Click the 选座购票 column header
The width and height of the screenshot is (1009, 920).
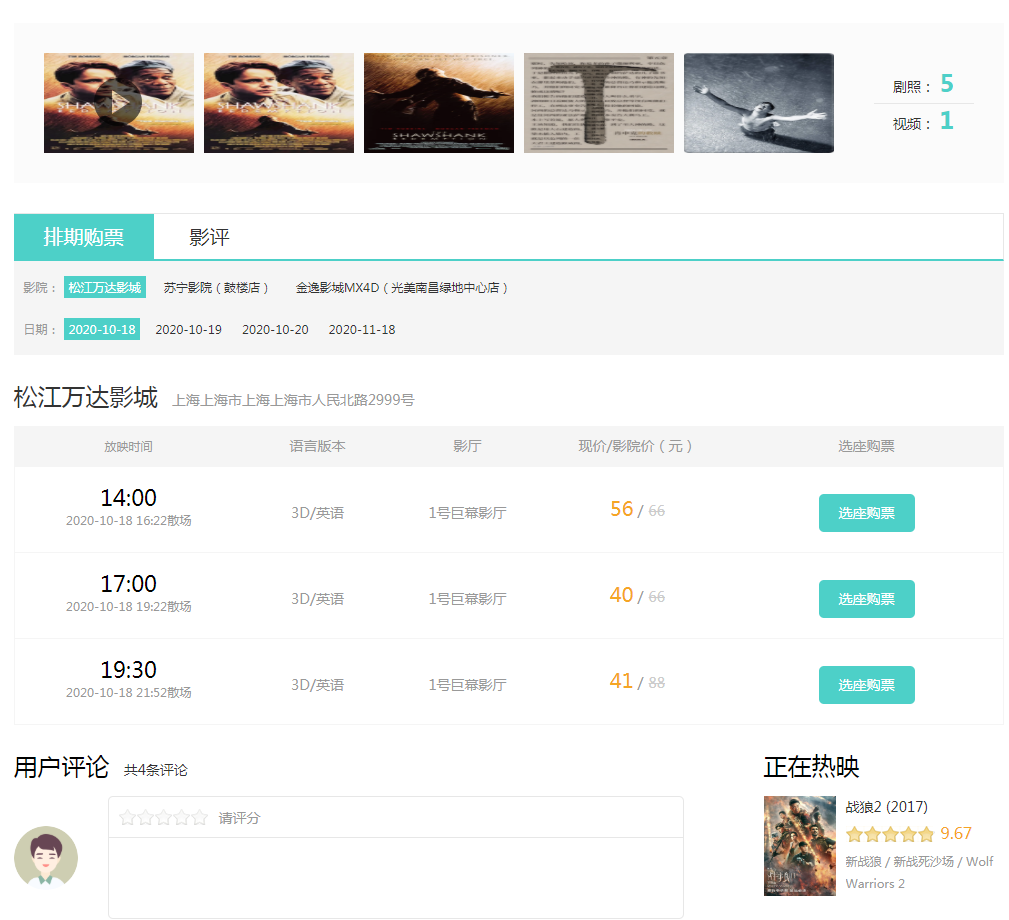coord(866,446)
